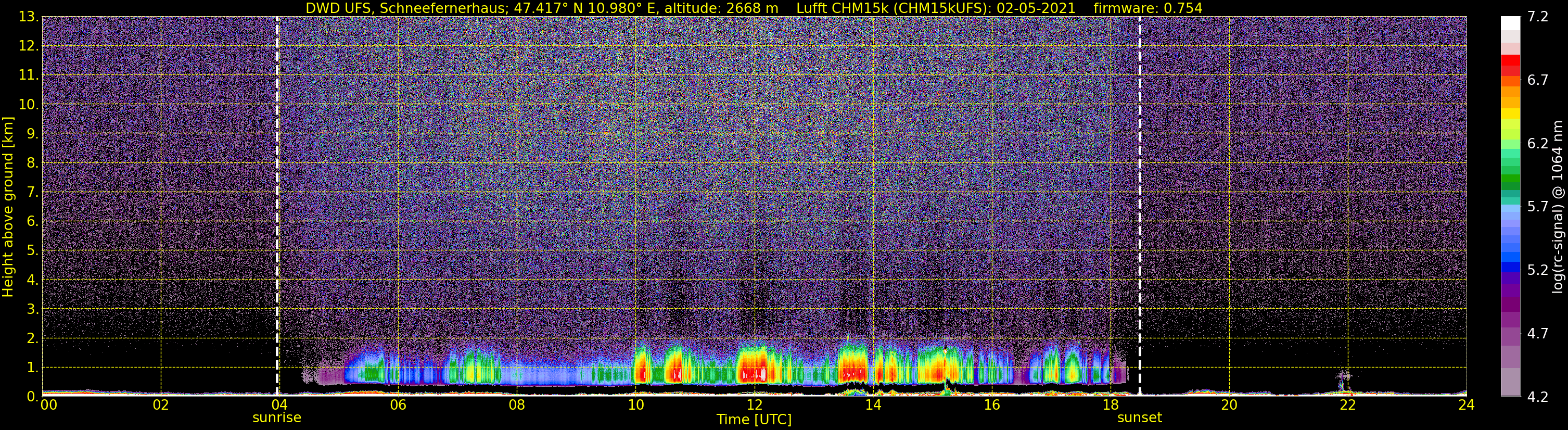The width and height of the screenshot is (1568, 430).
Task: Click the white dashed sunrise marker line
Action: [x=277, y=207]
